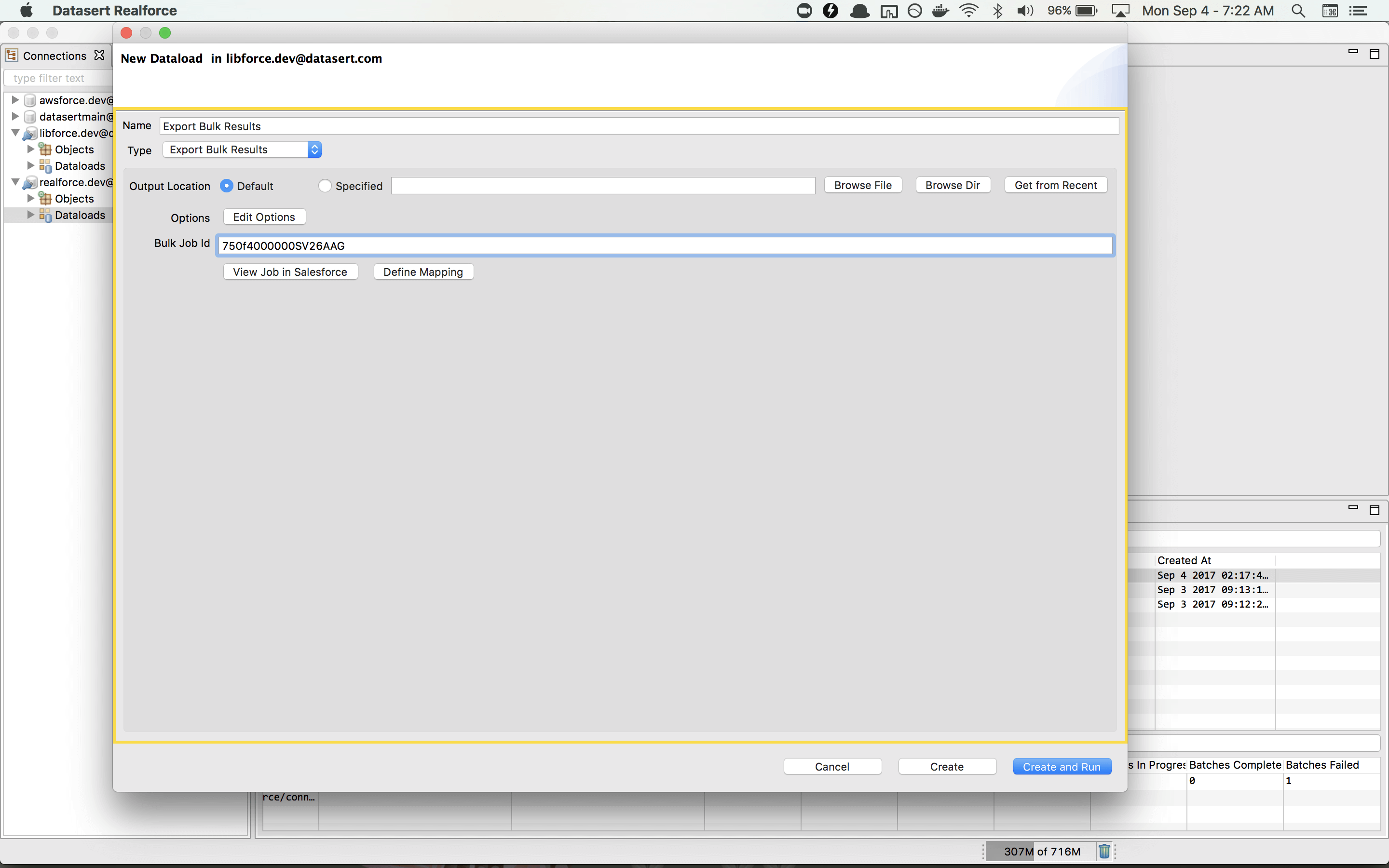Click Define Mapping button

423,272
